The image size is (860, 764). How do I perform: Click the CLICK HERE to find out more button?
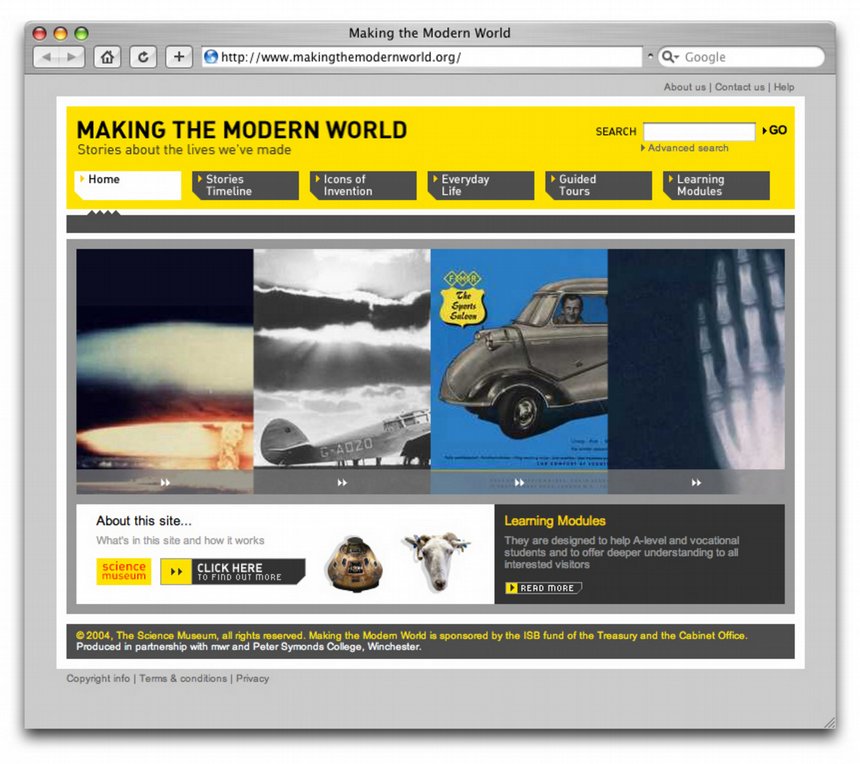233,571
